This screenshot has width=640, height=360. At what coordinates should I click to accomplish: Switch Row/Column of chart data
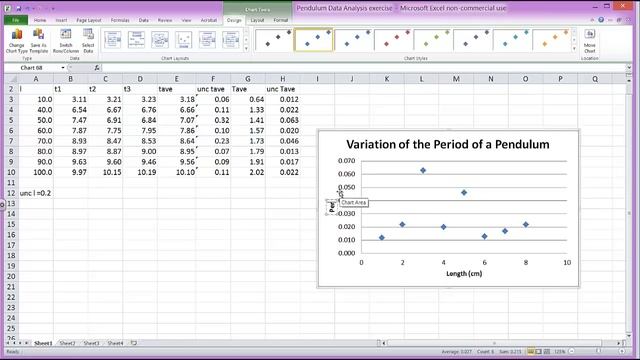pyautogui.click(x=66, y=41)
